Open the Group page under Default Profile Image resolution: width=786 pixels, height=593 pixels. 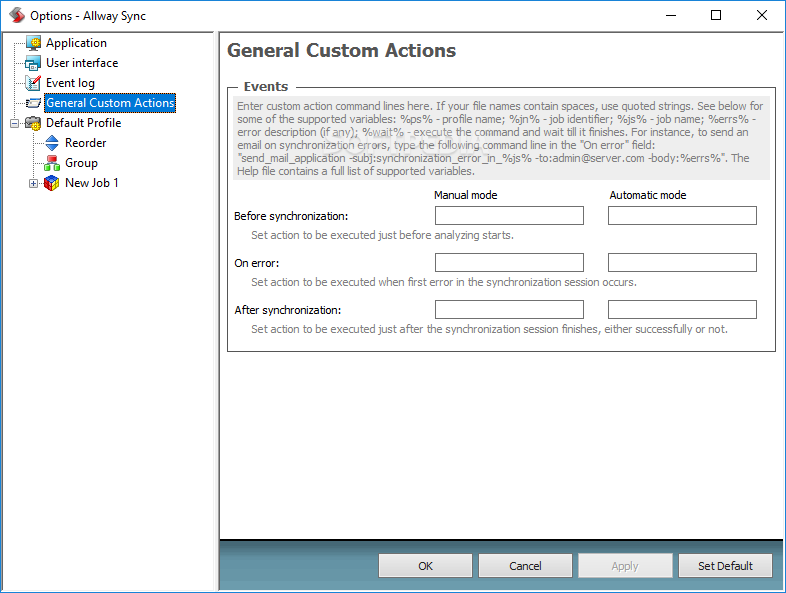click(x=81, y=163)
